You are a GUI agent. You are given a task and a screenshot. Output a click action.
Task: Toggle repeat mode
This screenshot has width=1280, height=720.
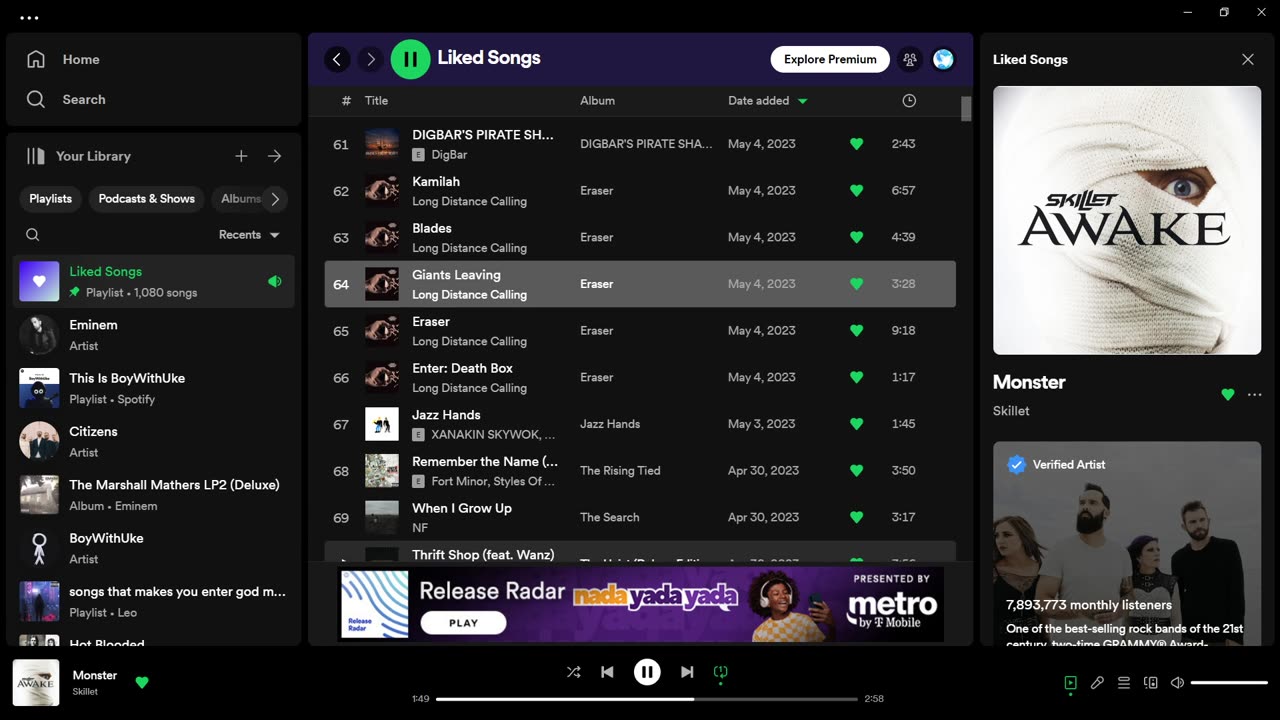pyautogui.click(x=720, y=672)
